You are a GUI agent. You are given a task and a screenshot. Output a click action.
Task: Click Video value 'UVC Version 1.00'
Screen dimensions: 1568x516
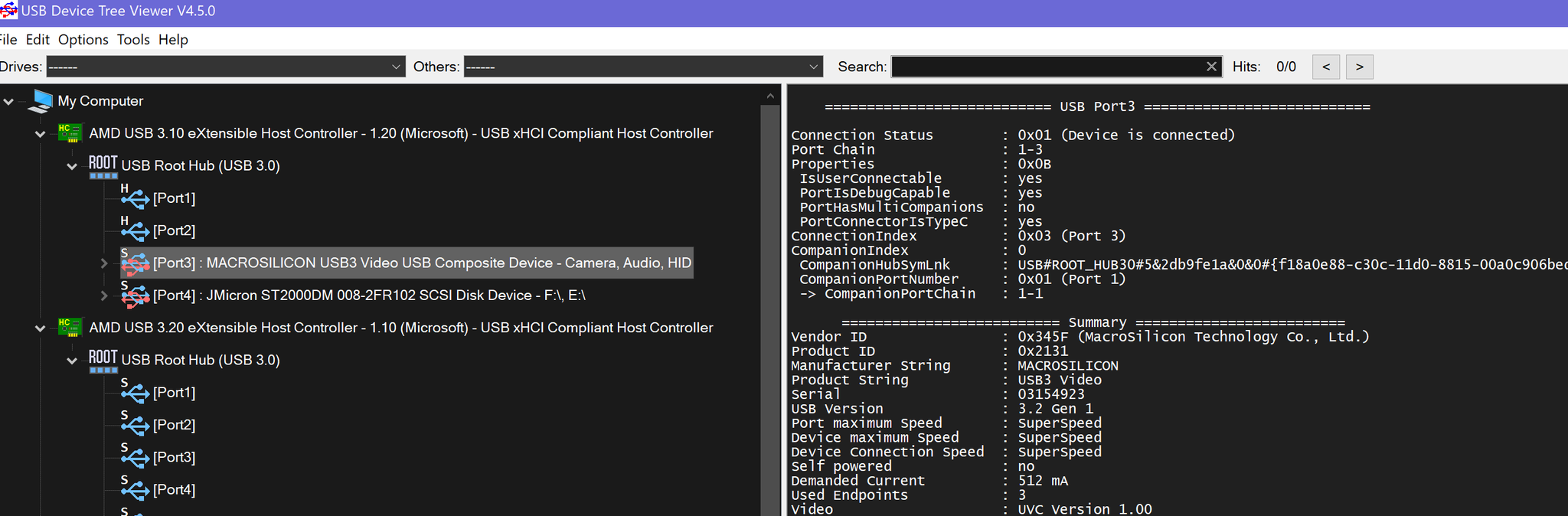(x=1084, y=509)
